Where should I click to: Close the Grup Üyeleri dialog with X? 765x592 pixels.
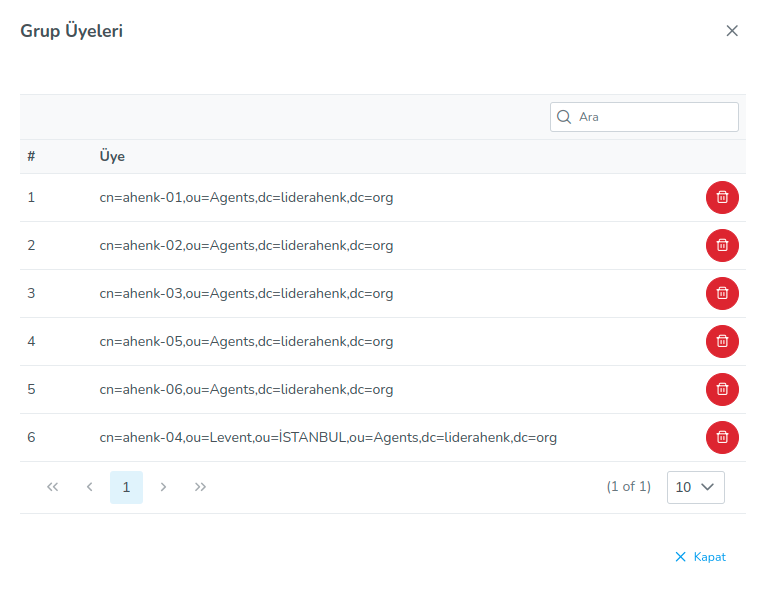point(732,31)
